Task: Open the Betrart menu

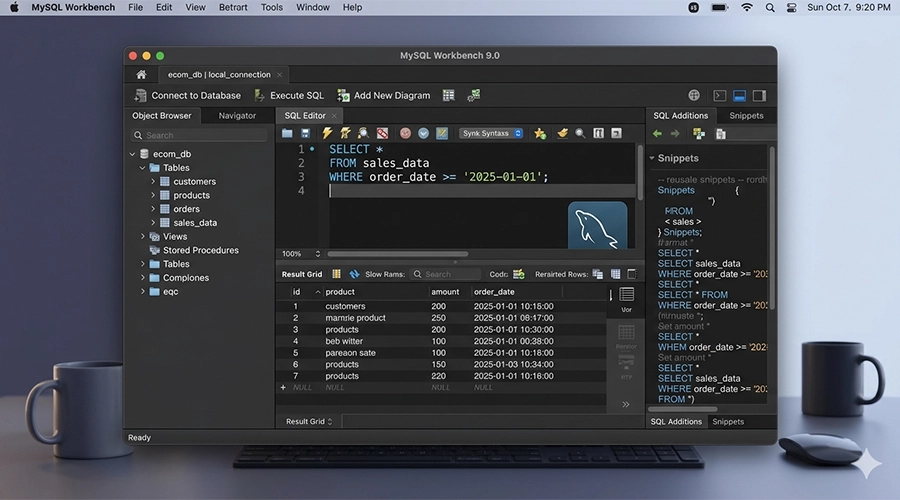Action: click(233, 7)
